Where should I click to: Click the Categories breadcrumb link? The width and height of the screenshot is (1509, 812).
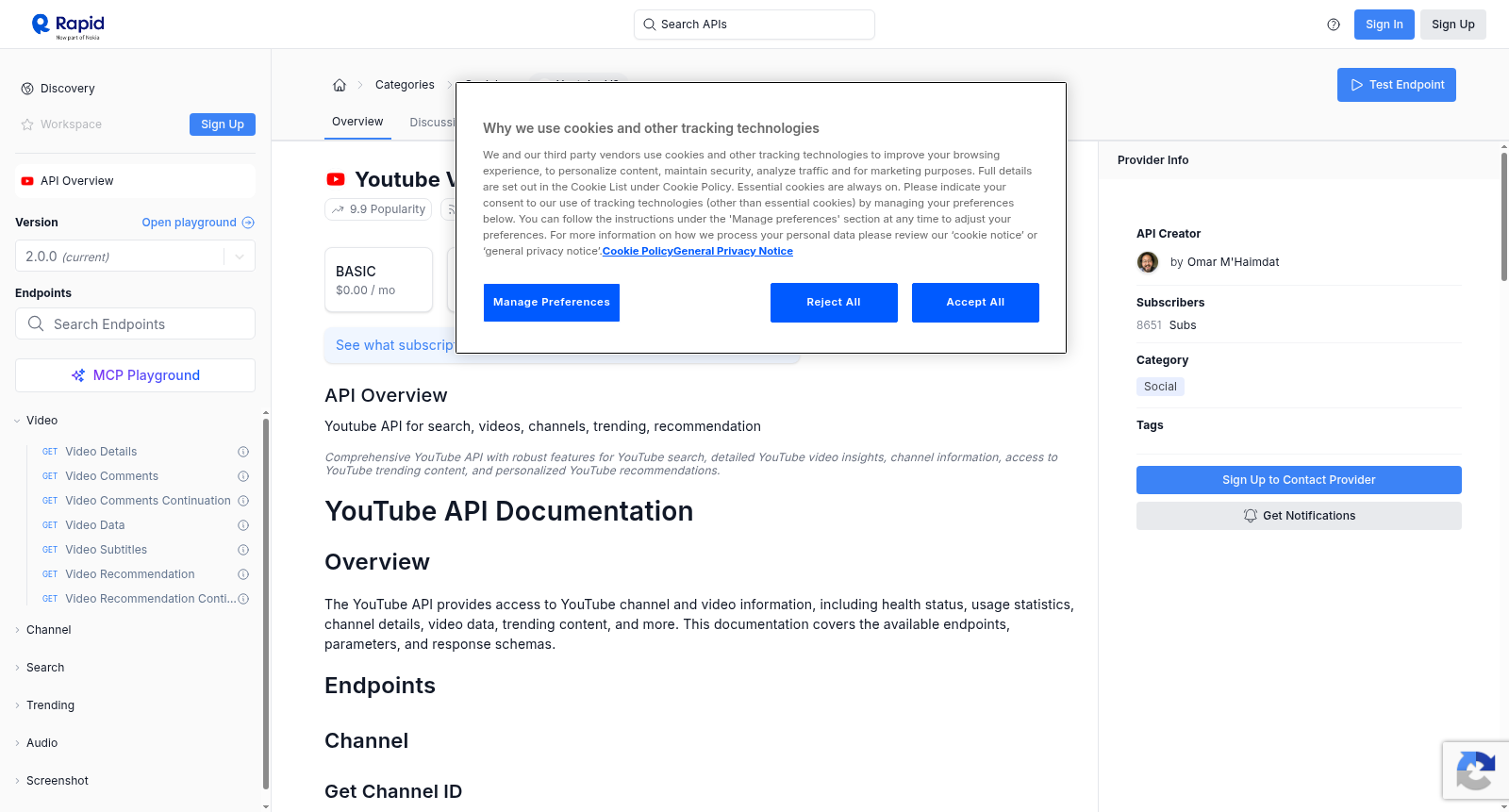point(405,85)
